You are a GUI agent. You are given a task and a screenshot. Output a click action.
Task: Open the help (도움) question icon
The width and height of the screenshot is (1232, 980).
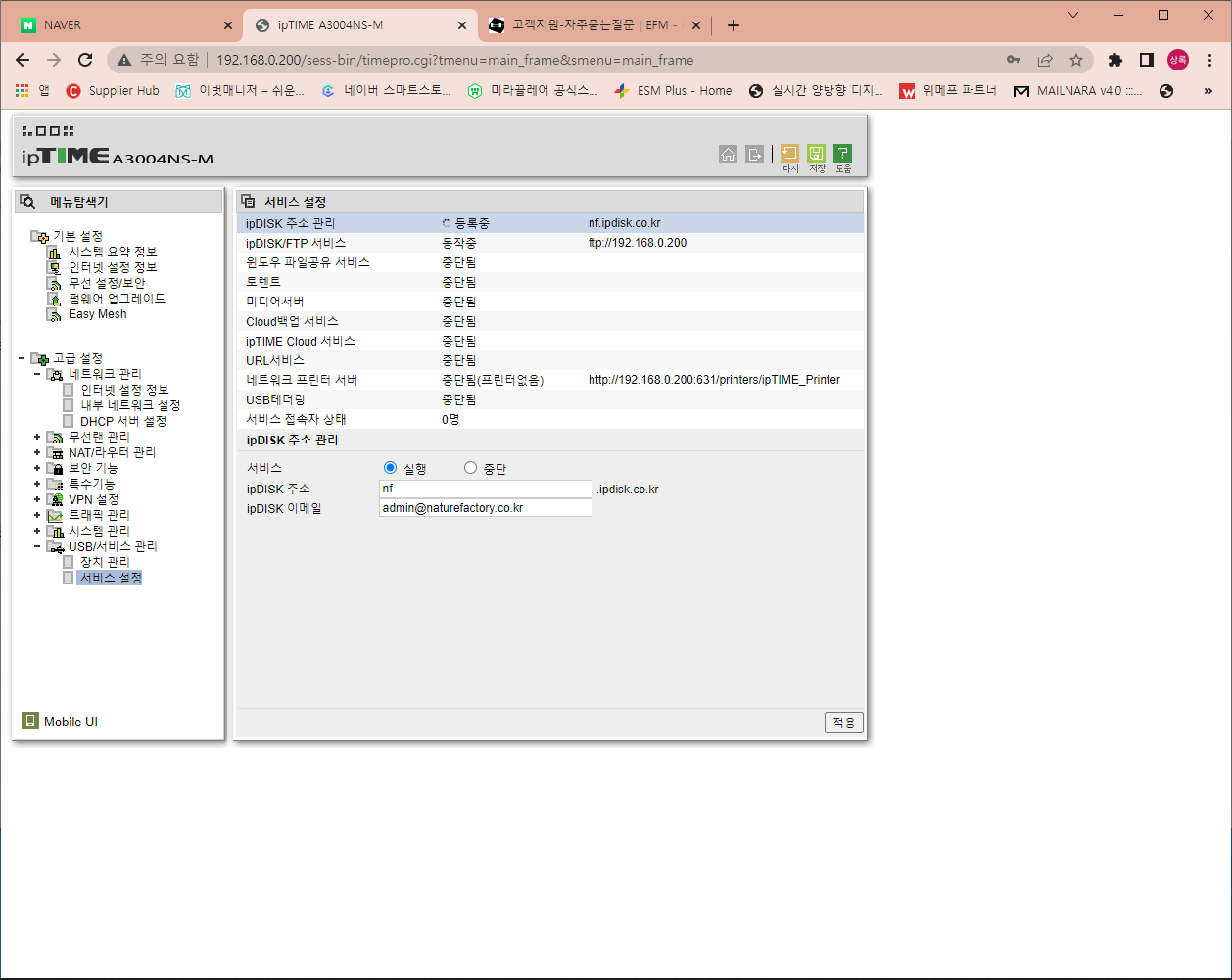842,154
